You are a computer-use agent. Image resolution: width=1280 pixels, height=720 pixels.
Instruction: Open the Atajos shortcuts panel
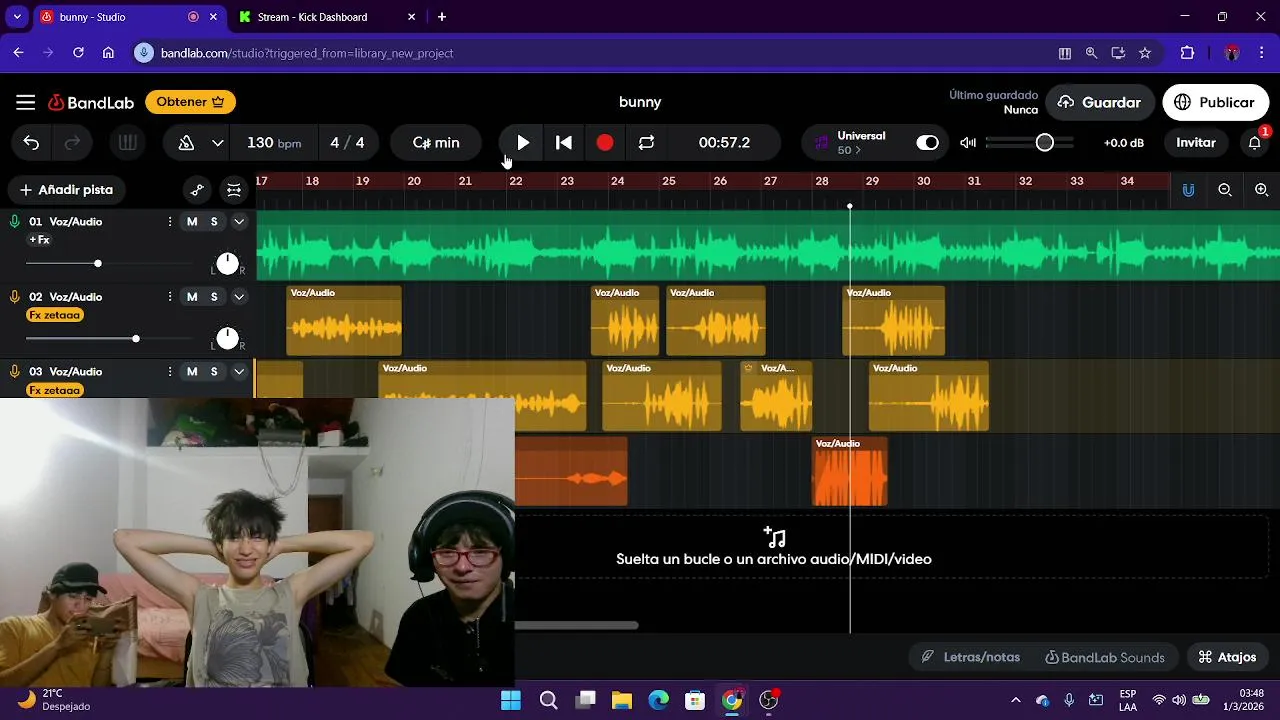[x=1227, y=657]
